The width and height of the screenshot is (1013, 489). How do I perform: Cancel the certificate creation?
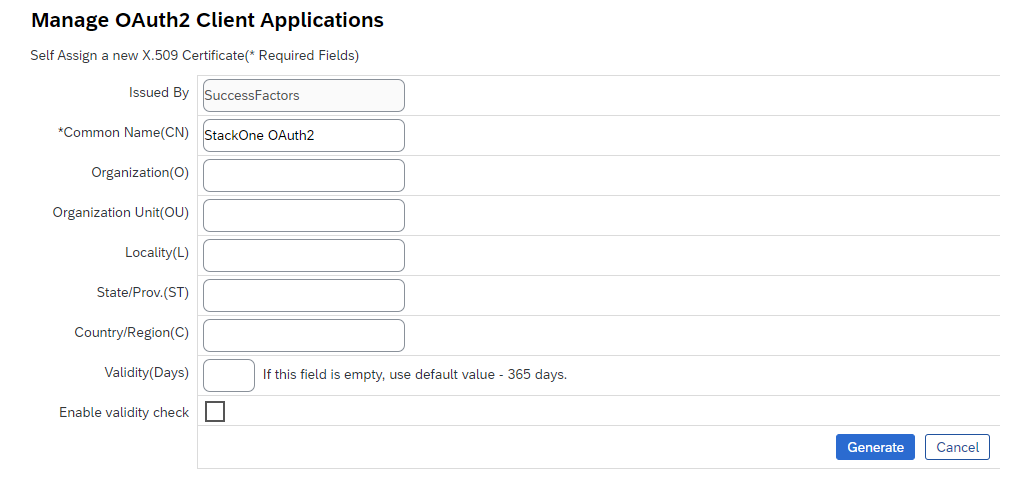[x=957, y=447]
